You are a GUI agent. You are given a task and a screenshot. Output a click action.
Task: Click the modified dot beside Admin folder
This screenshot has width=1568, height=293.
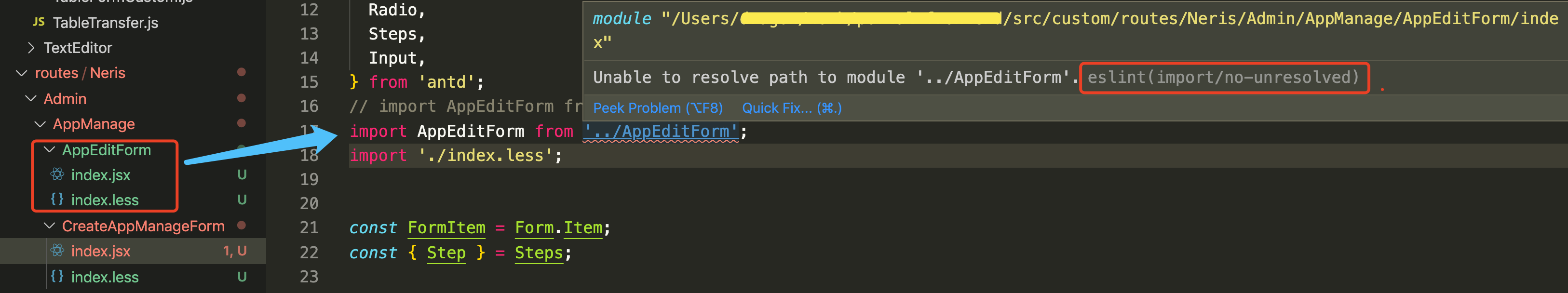coord(241,98)
